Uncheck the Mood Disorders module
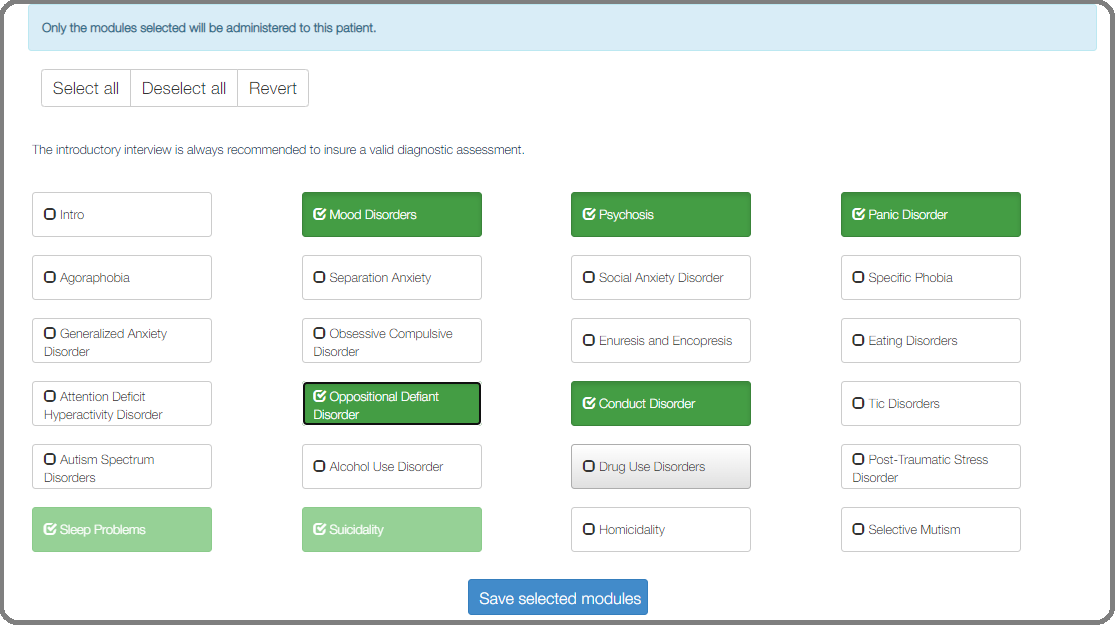Viewport: 1115px width, 627px height. click(392, 214)
